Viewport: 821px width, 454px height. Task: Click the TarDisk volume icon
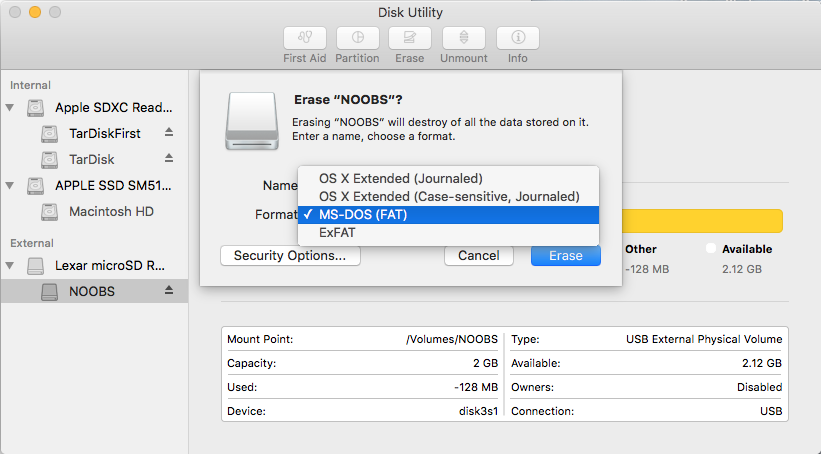(49, 159)
